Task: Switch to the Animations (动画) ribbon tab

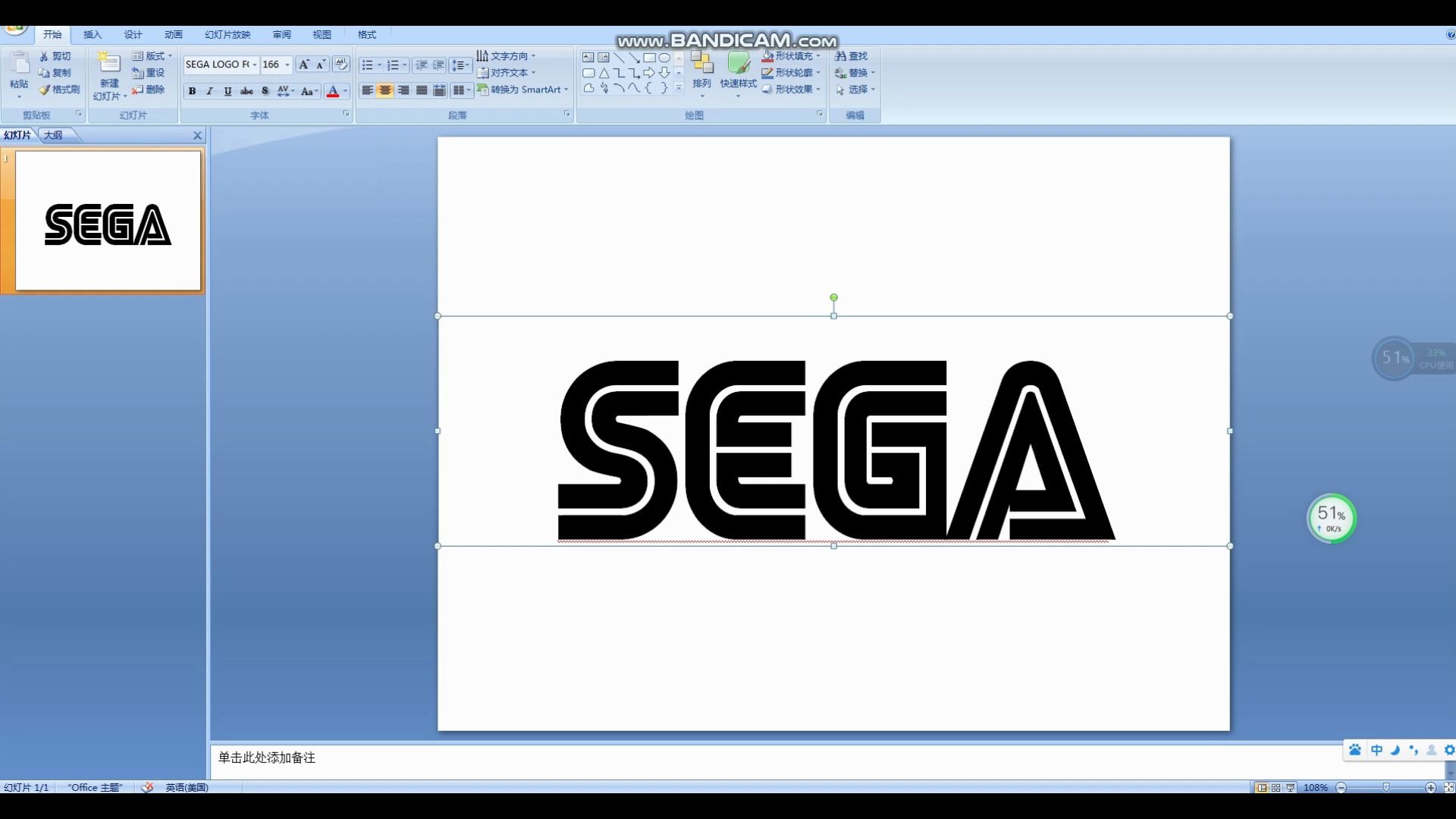Action: [174, 35]
